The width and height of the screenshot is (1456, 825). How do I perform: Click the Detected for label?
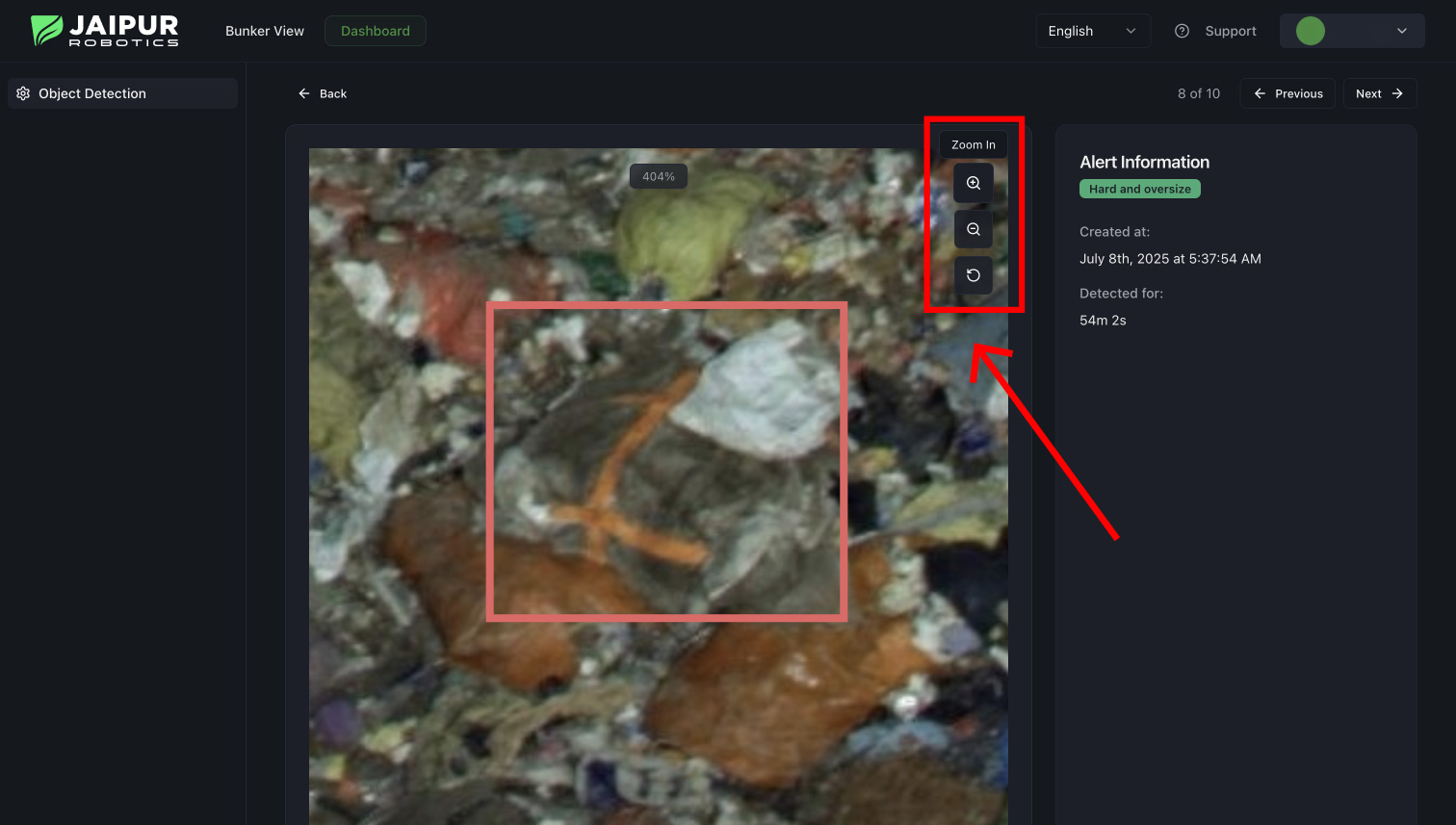point(1121,293)
